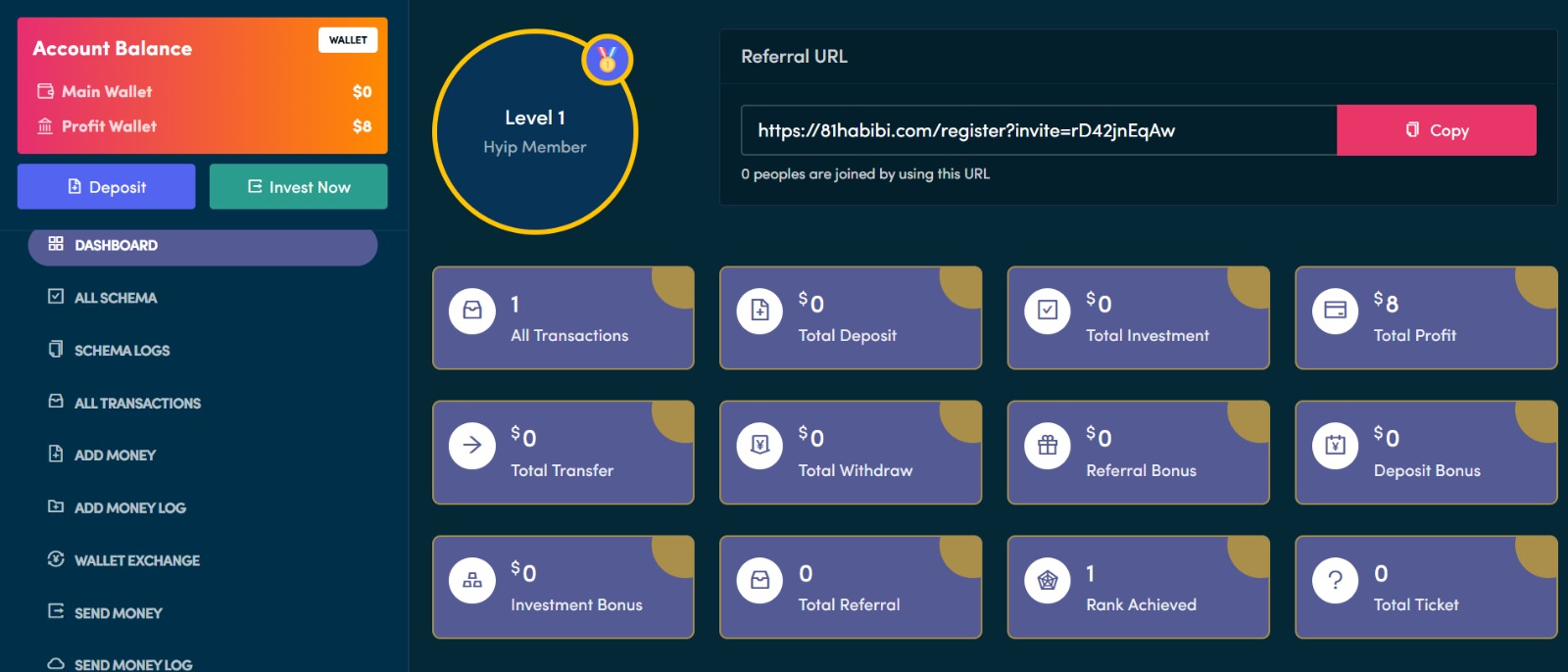
Task: Click the referral URL text field
Action: pos(1038,130)
